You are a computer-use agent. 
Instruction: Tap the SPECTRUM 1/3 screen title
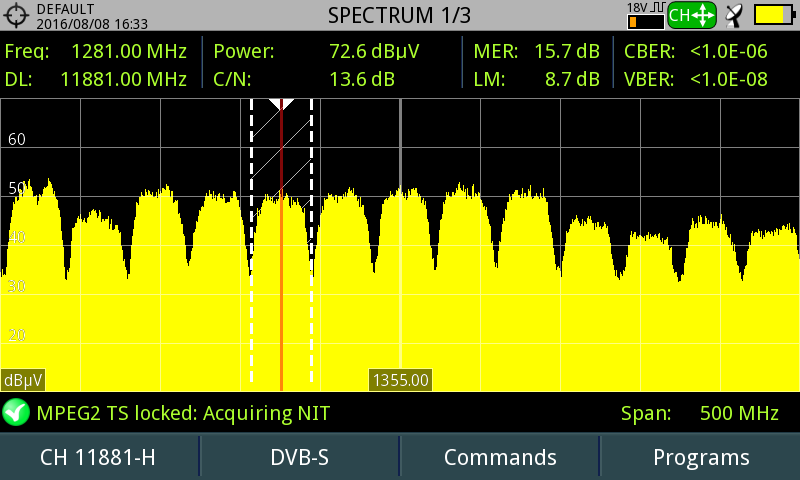(x=399, y=15)
